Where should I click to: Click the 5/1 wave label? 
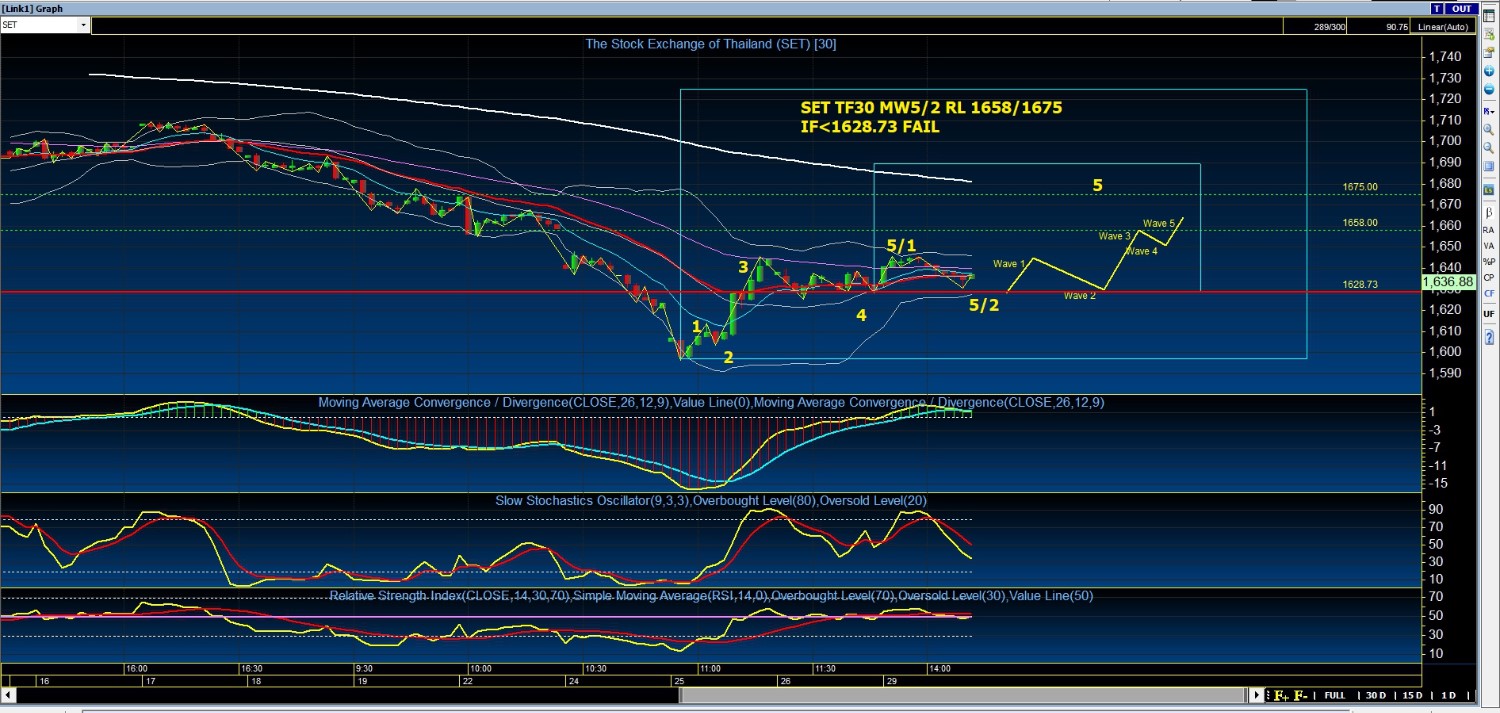[901, 246]
